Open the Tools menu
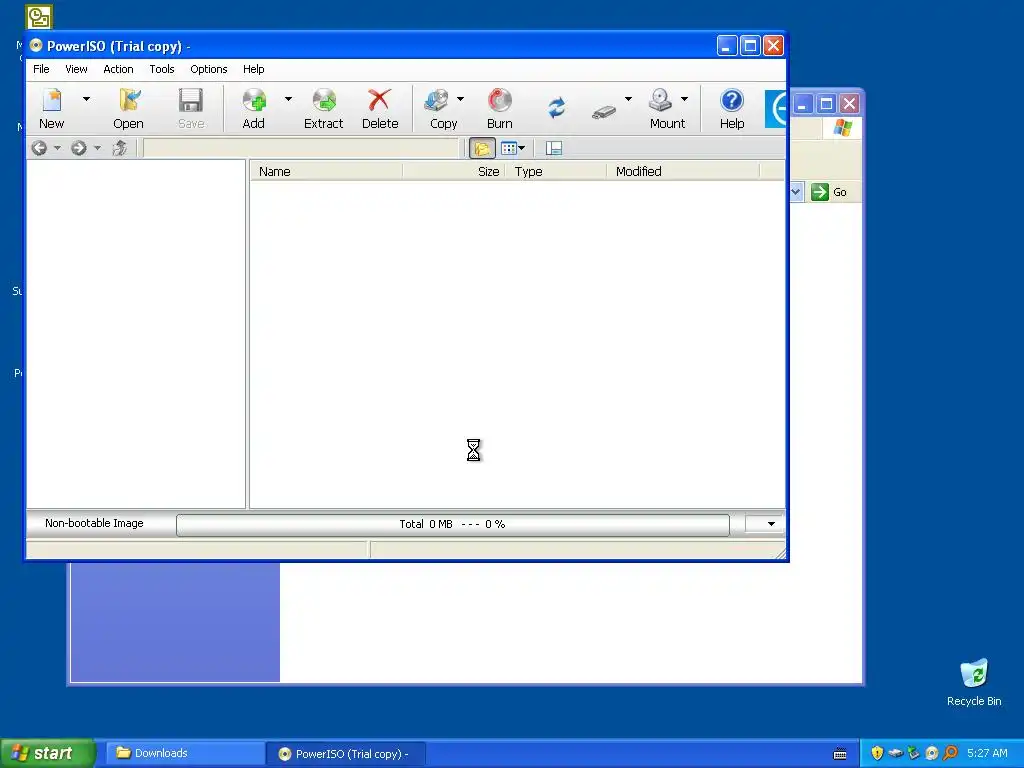1024x768 pixels. coord(161,69)
